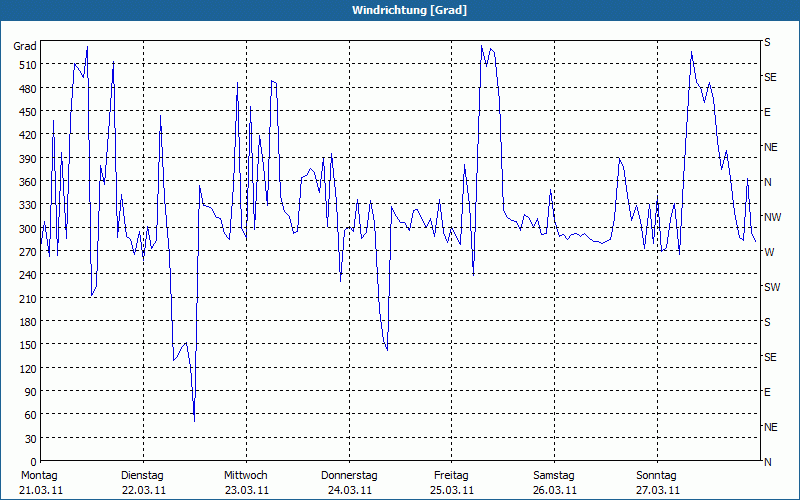Select the 390 degree axis label

tap(28, 159)
